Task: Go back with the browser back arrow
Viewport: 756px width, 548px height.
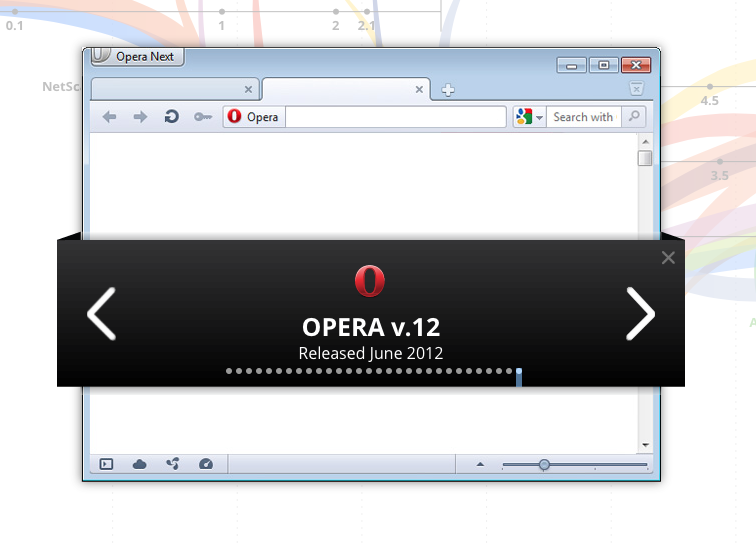Action: (109, 117)
